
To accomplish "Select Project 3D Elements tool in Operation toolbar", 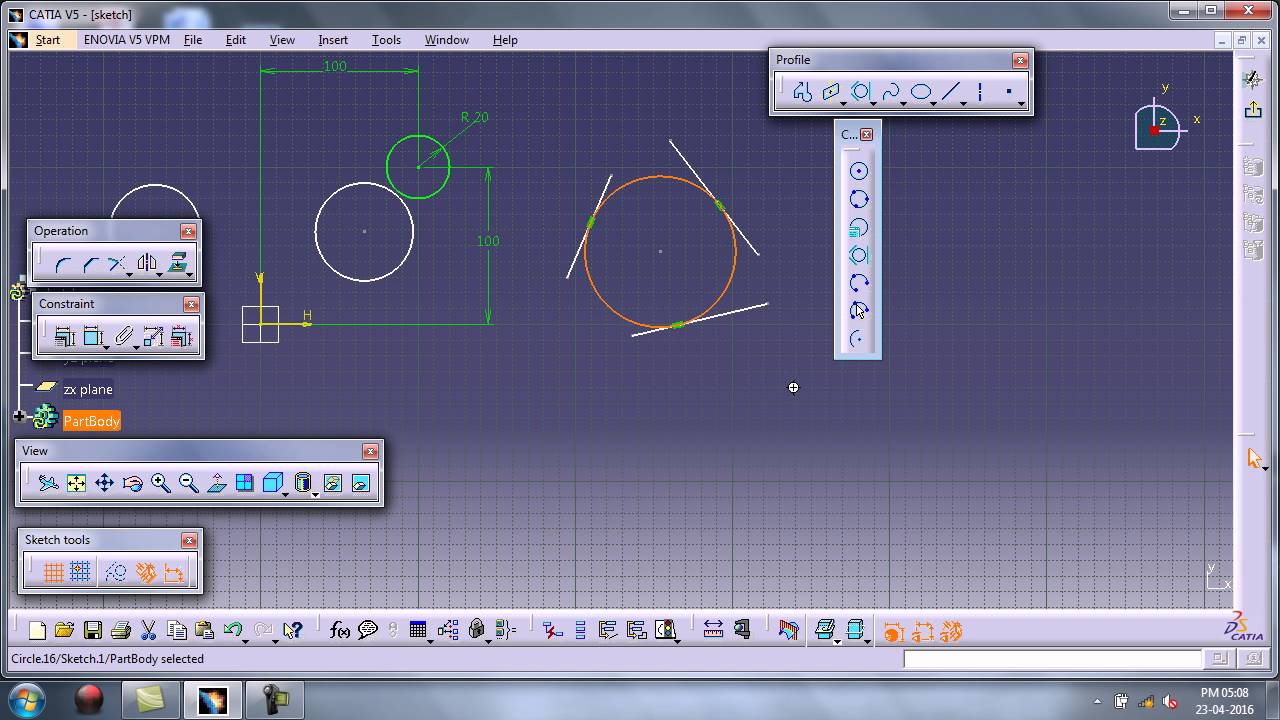I will pos(177,264).
